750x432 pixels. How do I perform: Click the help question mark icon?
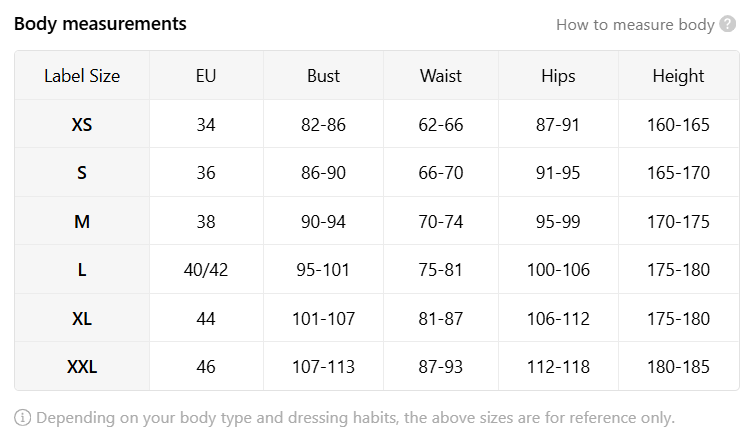pos(728,23)
